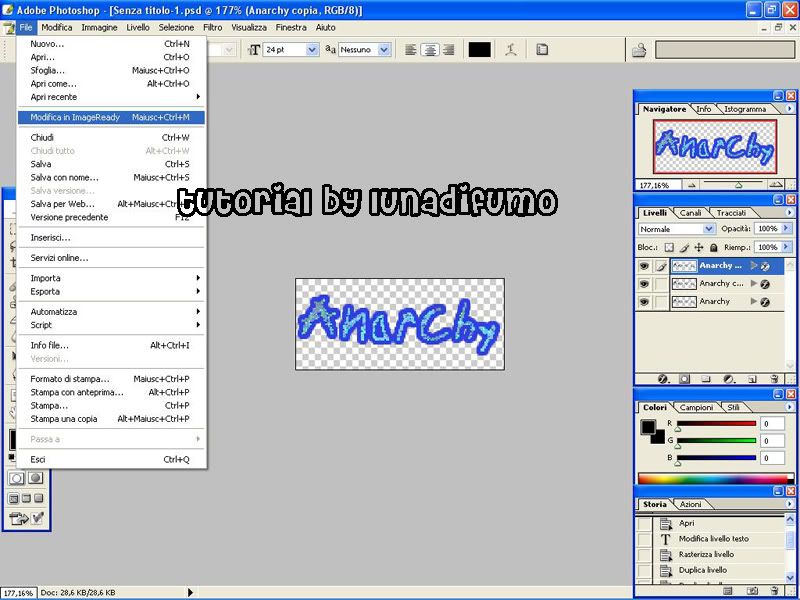Open the character and paragraph palettes icon

tap(542, 49)
